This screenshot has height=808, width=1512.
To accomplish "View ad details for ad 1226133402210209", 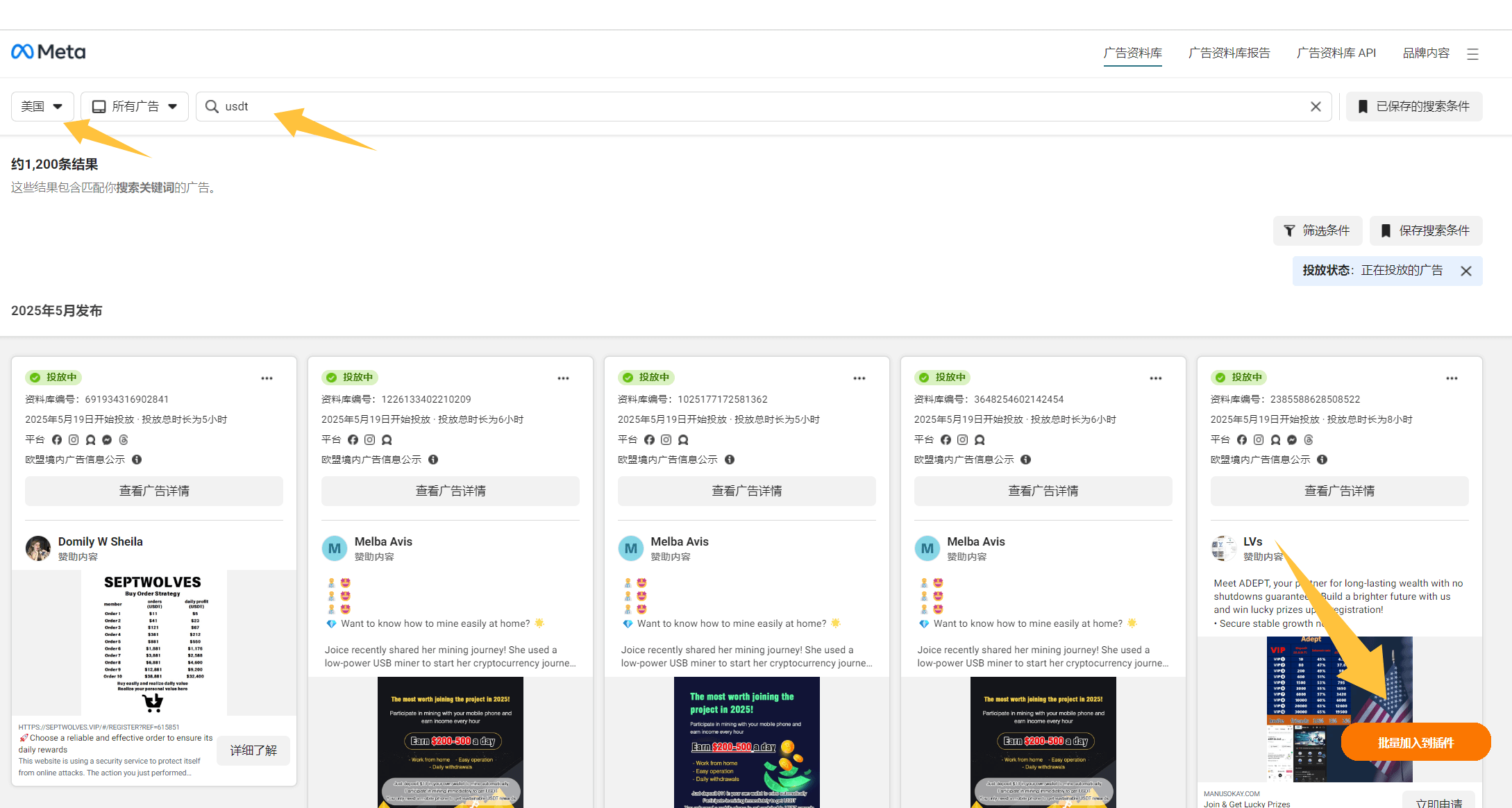I will tap(451, 491).
